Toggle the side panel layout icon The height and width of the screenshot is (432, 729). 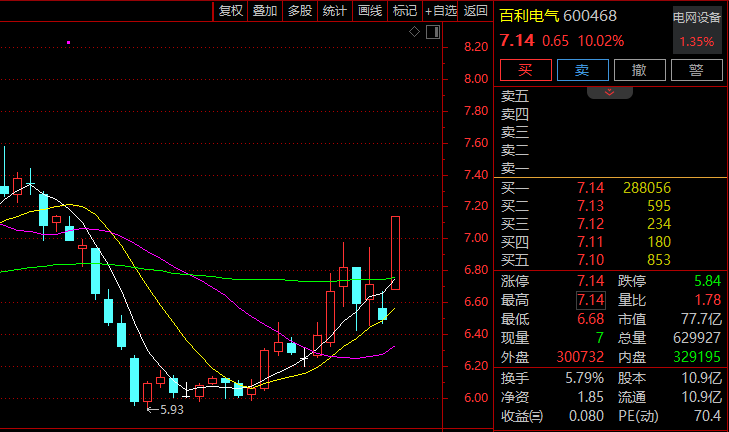pos(433,32)
